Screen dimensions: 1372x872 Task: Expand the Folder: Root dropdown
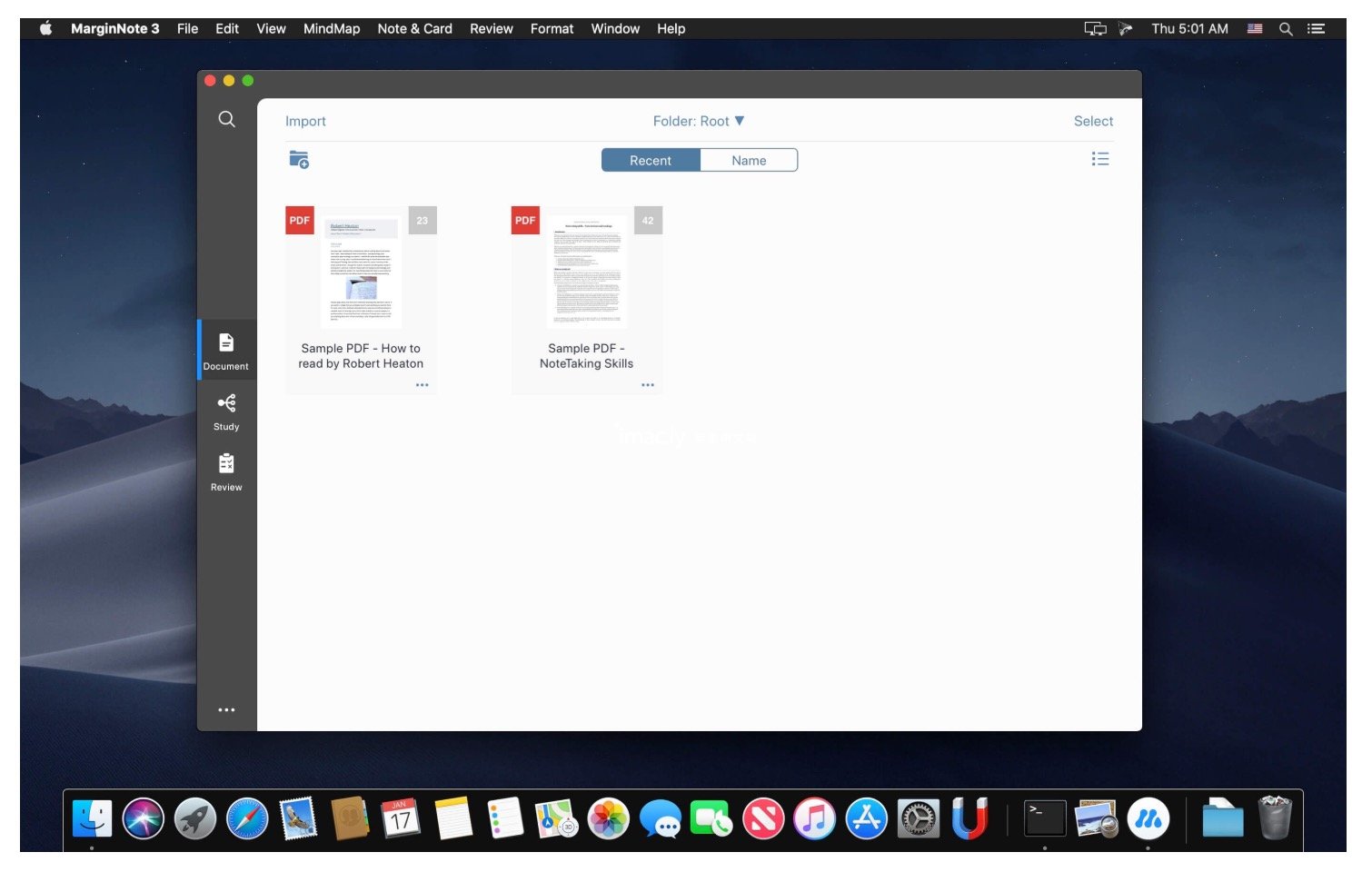point(699,121)
